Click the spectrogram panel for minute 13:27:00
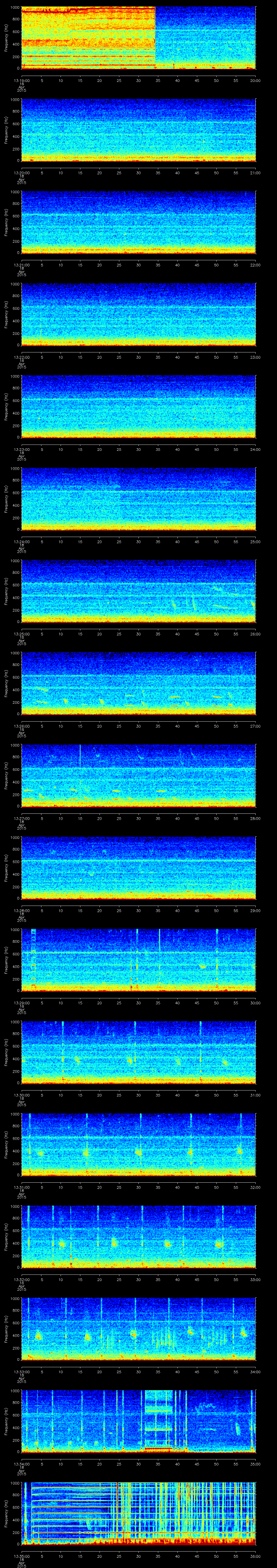Viewport: 277px width, 1568px height. coord(138,775)
